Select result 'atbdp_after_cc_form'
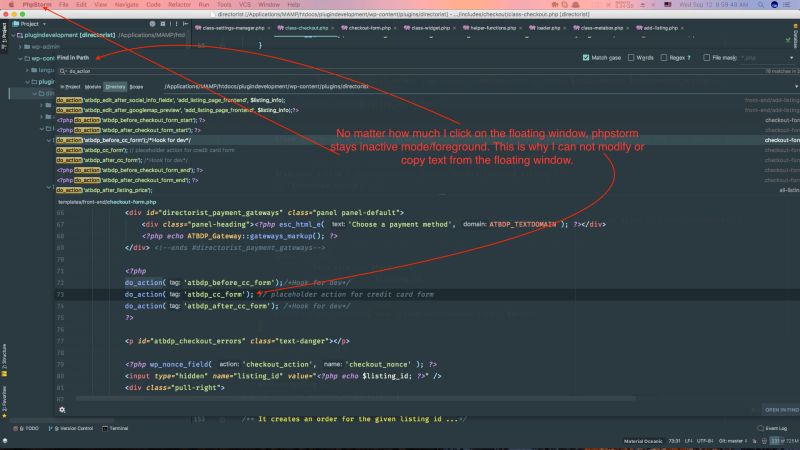 pyautogui.click(x=428, y=160)
